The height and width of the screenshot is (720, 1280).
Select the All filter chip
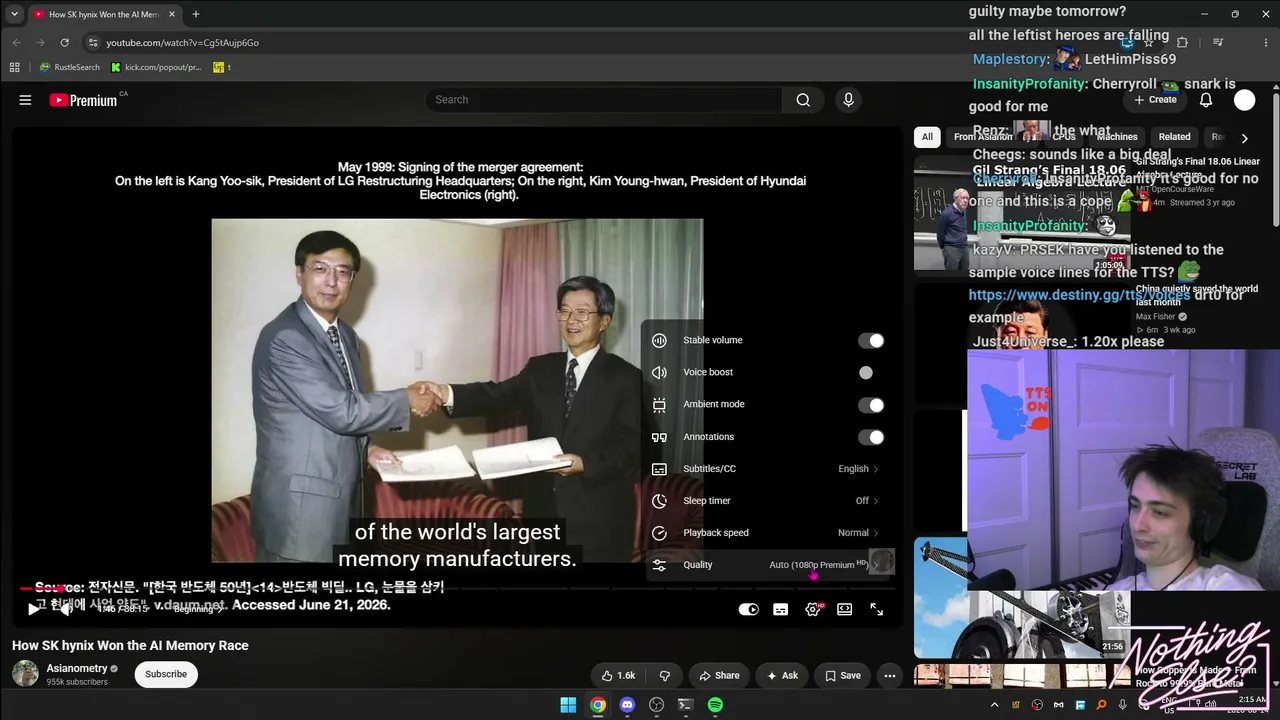click(x=927, y=137)
